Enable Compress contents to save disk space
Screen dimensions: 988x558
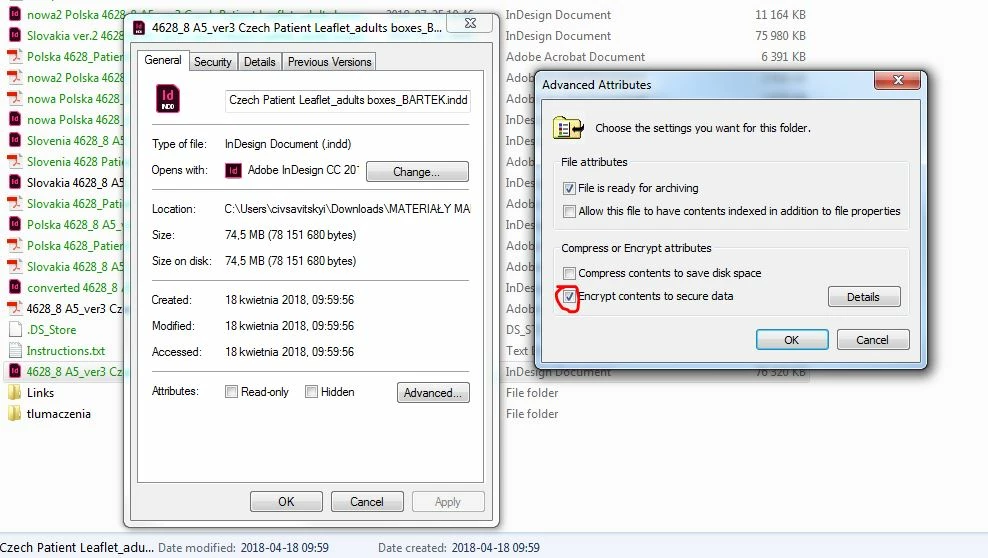[x=569, y=273]
